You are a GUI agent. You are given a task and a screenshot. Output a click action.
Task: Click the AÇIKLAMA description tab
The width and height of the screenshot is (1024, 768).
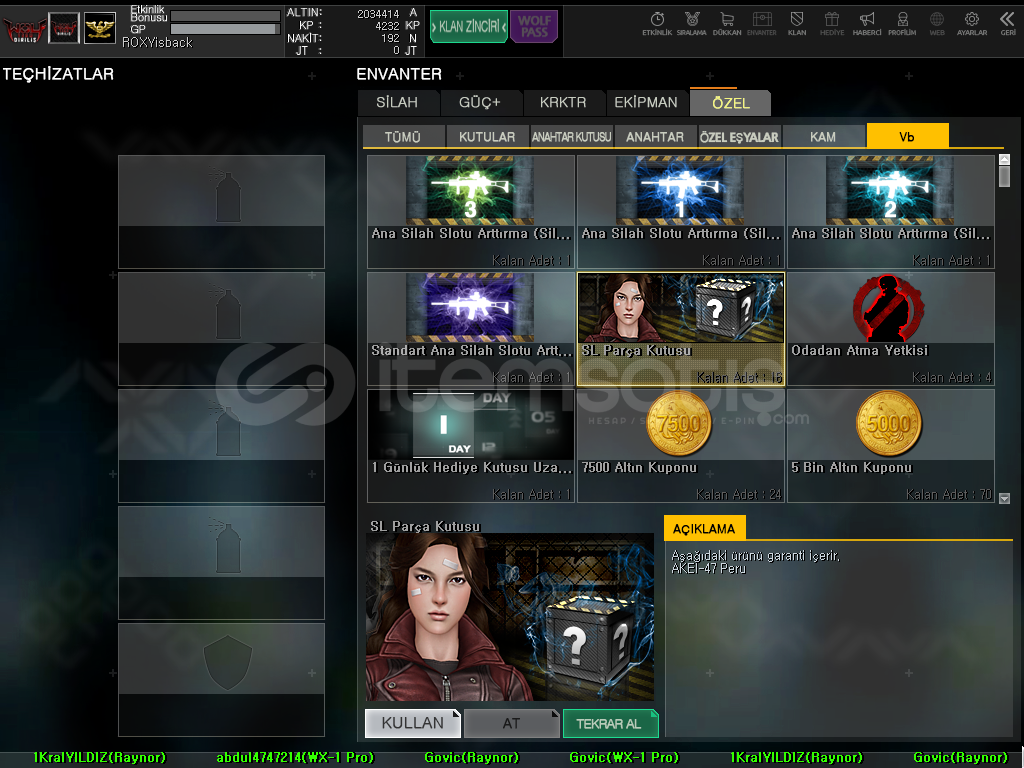click(704, 528)
